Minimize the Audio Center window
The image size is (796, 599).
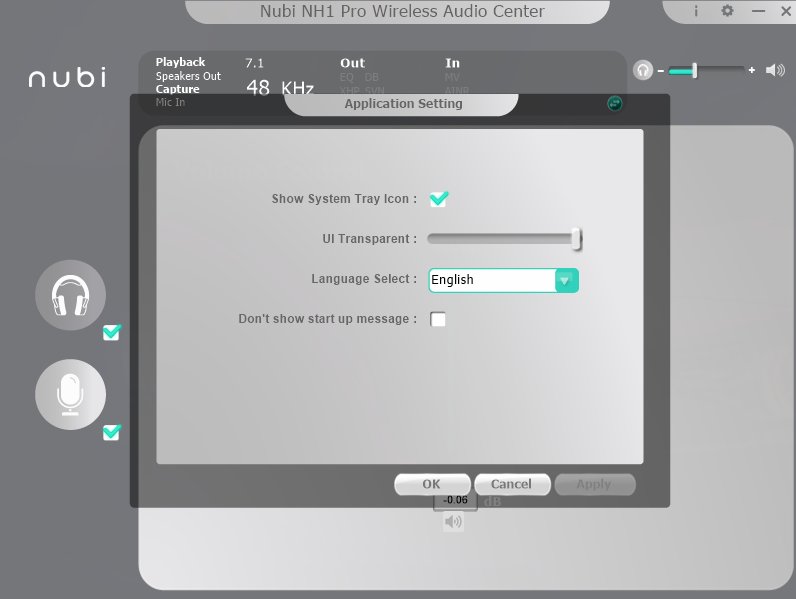tap(758, 11)
